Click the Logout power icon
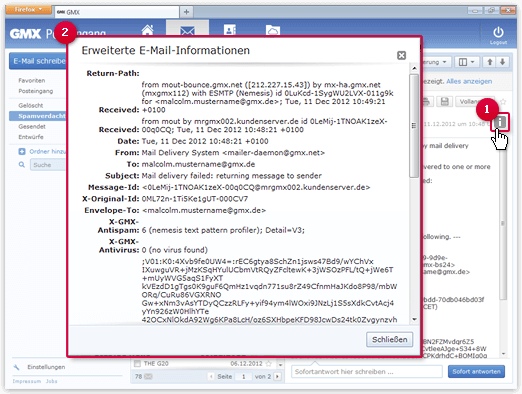This screenshot has width=522, height=394. 498,32
